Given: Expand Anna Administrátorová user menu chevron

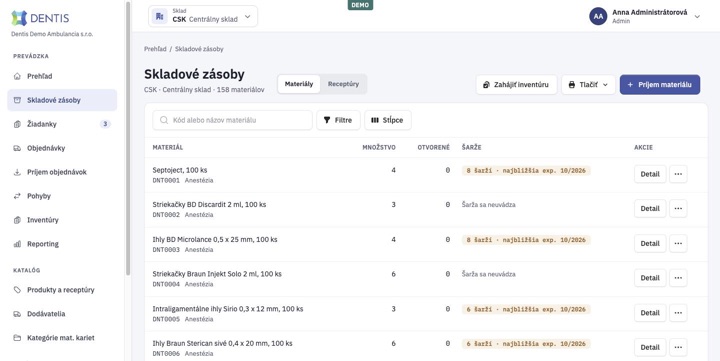Looking at the screenshot, I should (x=697, y=17).
